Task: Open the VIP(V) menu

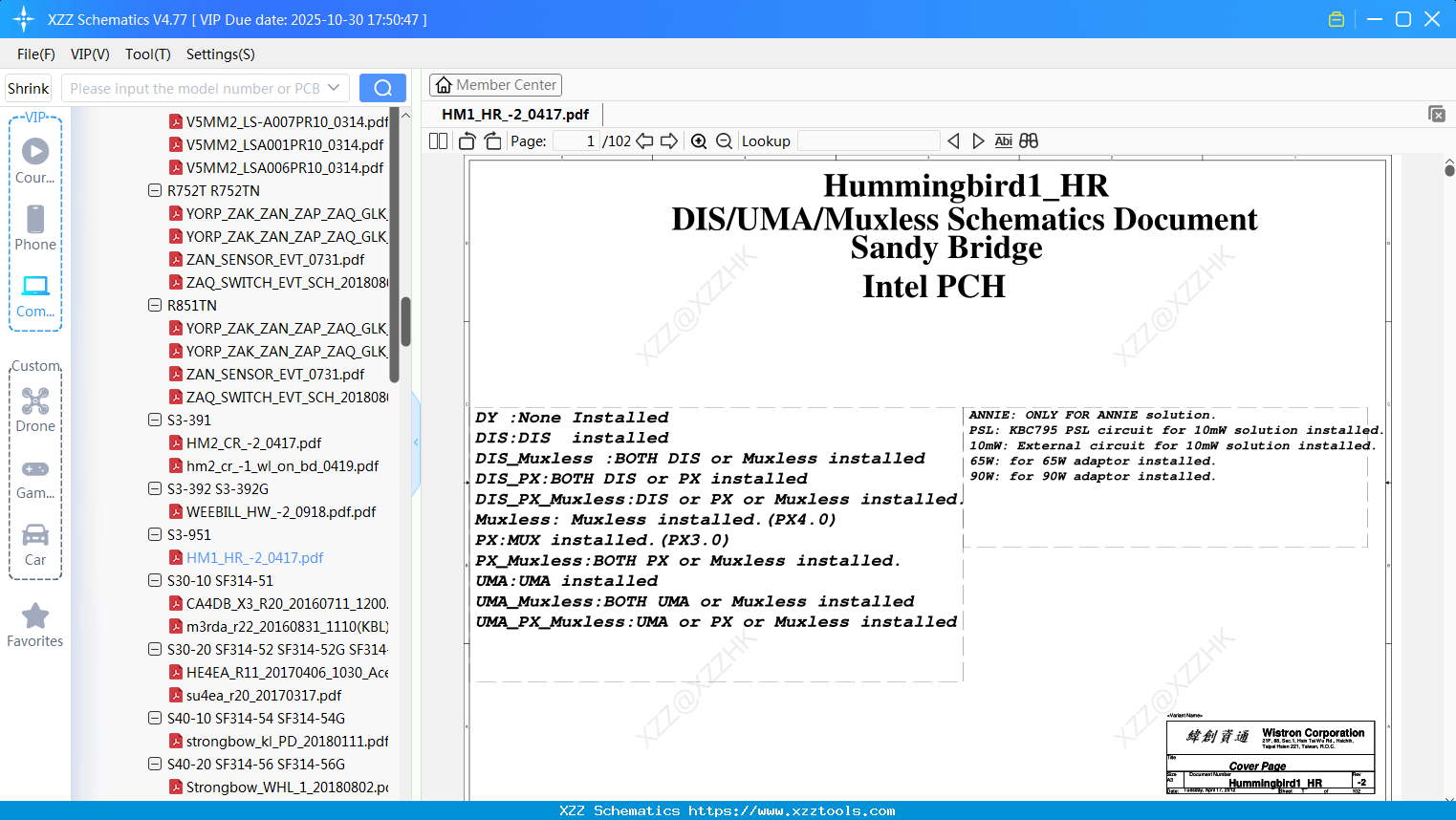Action: pyautogui.click(x=90, y=54)
